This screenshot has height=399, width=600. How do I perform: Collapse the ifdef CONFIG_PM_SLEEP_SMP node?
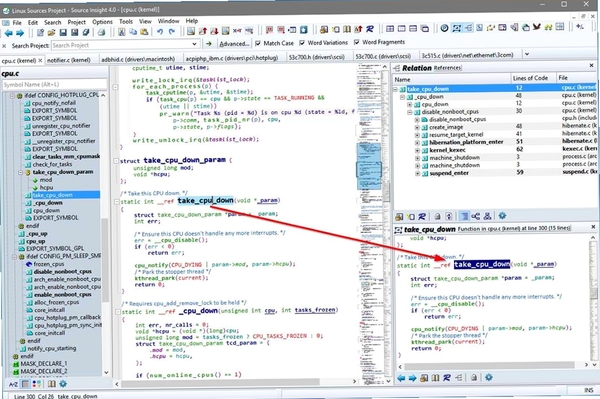click(14, 256)
